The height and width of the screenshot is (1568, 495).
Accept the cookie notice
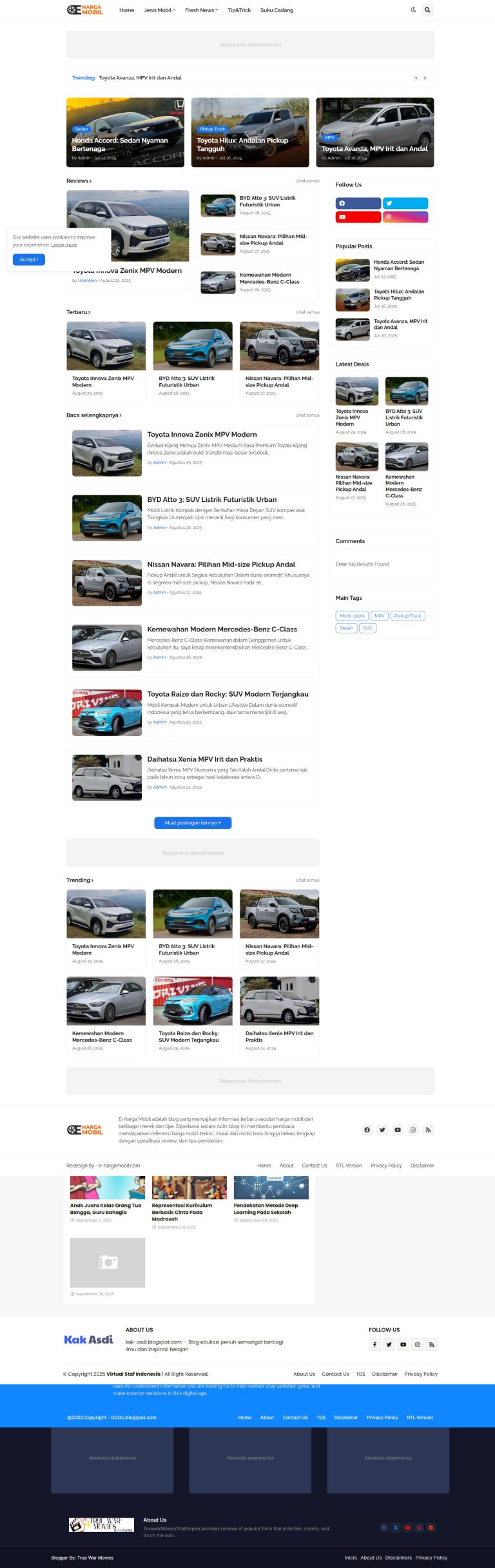pyautogui.click(x=28, y=259)
